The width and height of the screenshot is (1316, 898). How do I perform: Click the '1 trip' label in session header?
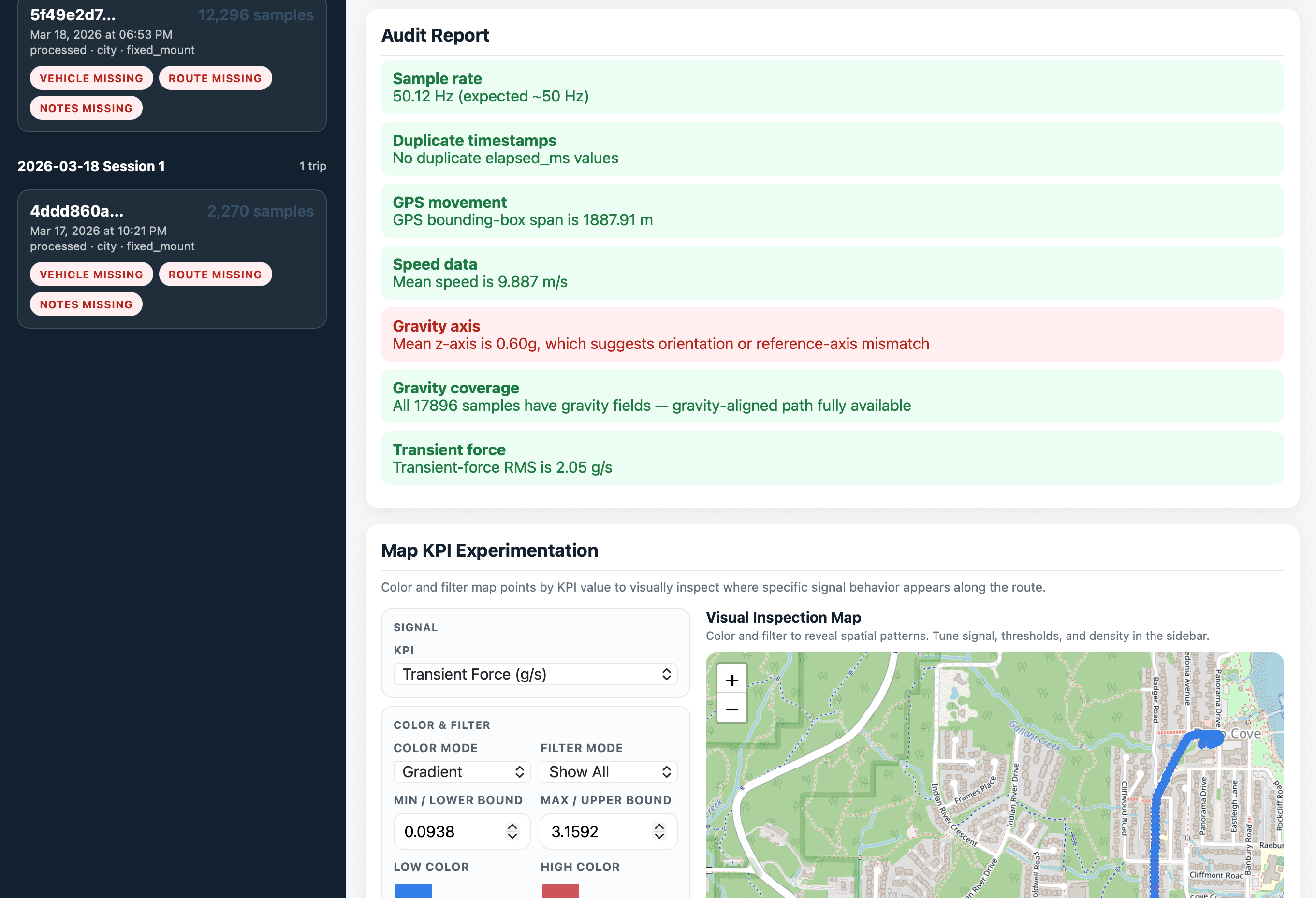pos(313,166)
